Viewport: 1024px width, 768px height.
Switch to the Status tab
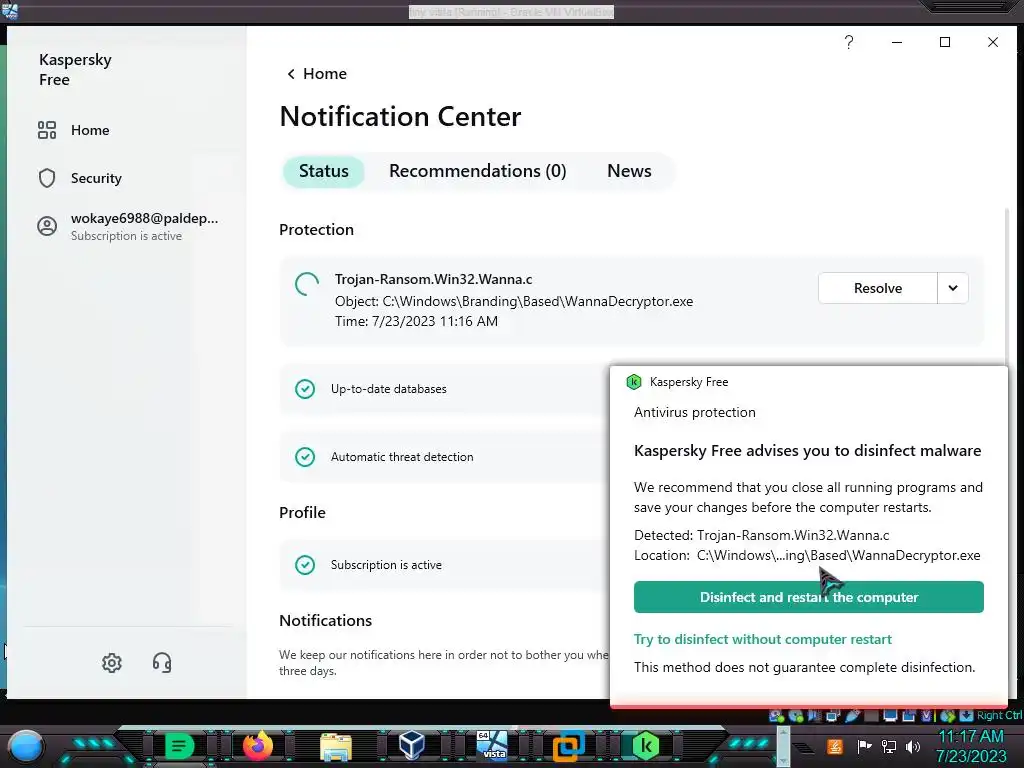pos(323,171)
